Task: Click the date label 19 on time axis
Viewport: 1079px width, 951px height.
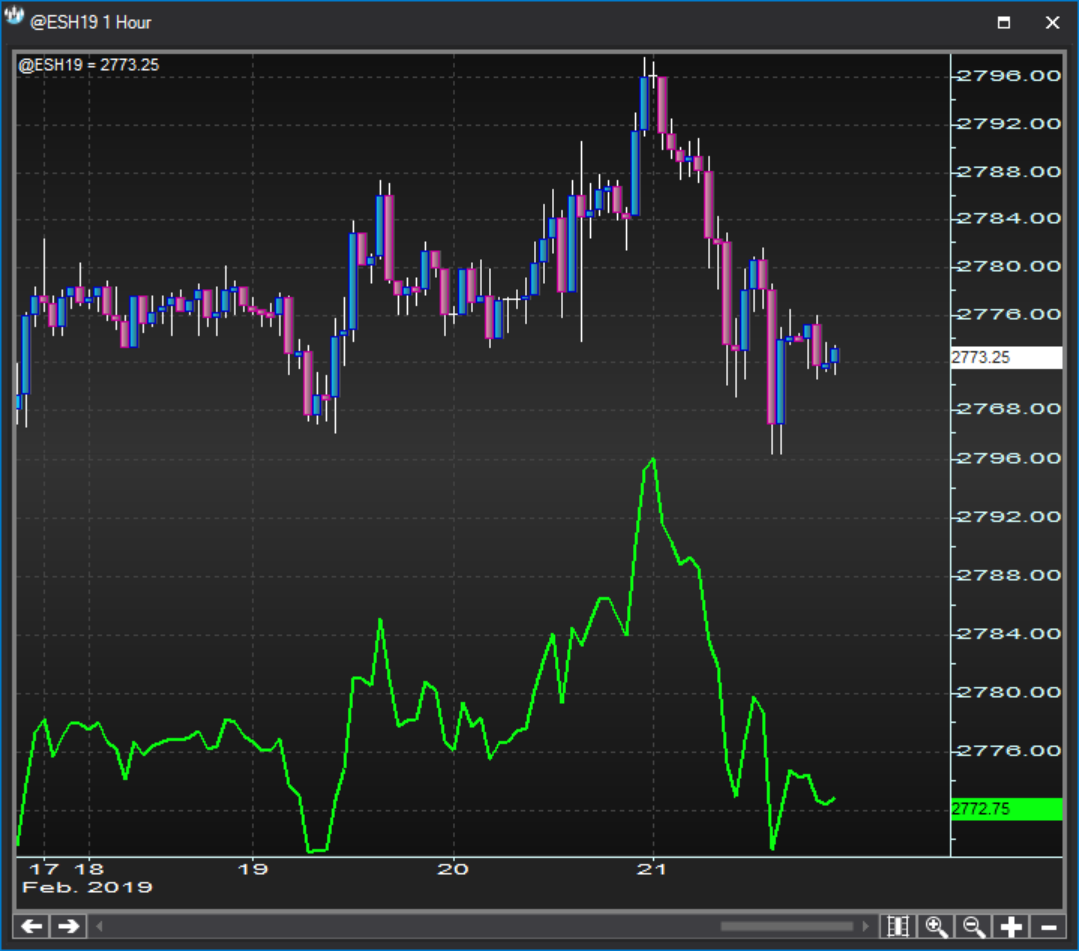Action: (253, 869)
